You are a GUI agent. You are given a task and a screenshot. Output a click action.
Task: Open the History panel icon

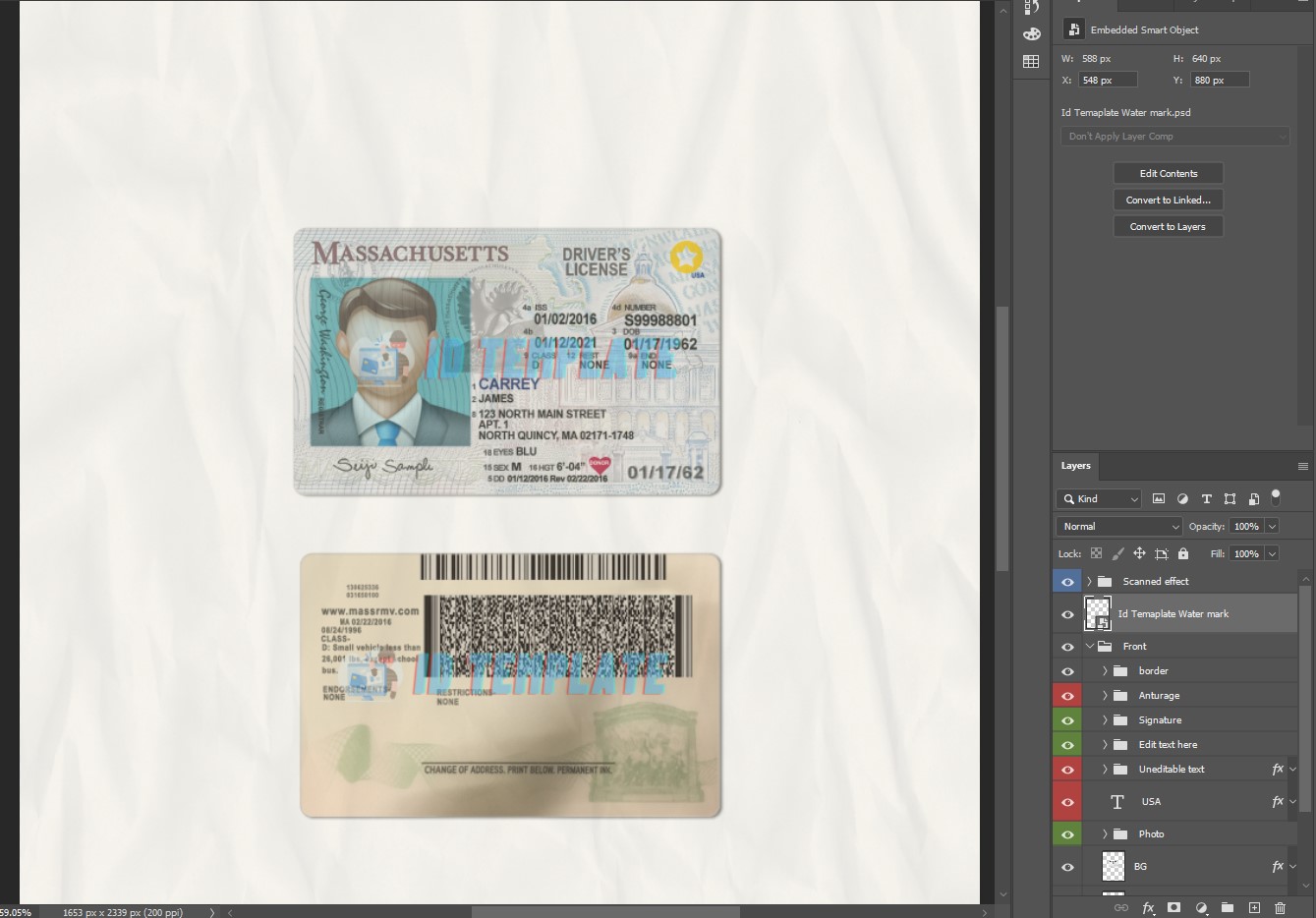(1031, 8)
